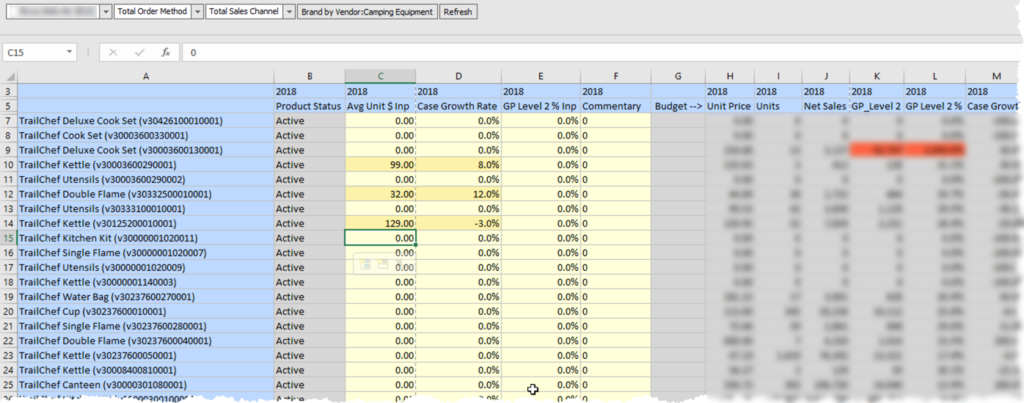Select column D header
This screenshot has width=1024, height=403.
coord(458,76)
